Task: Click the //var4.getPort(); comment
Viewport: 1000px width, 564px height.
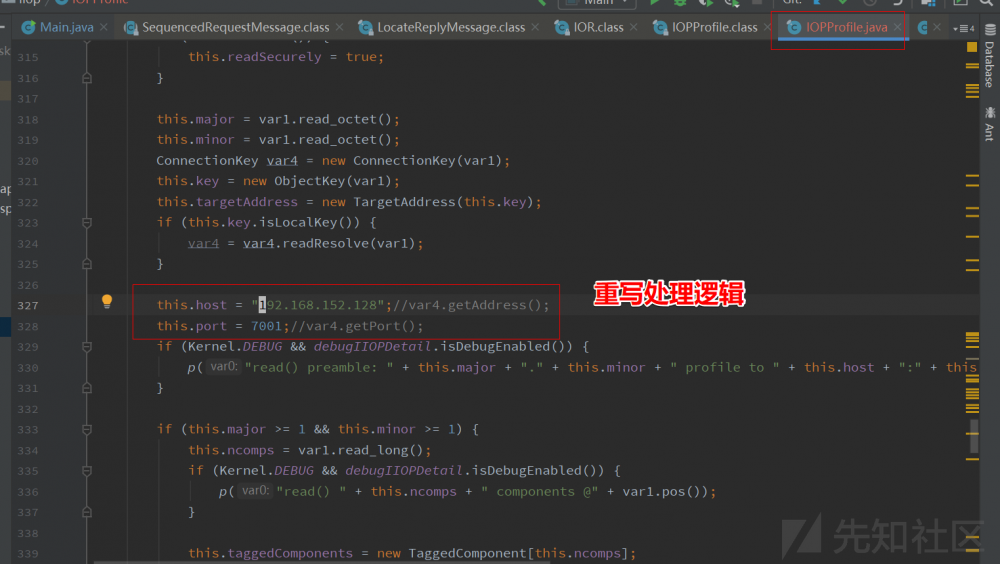Action: 357,326
